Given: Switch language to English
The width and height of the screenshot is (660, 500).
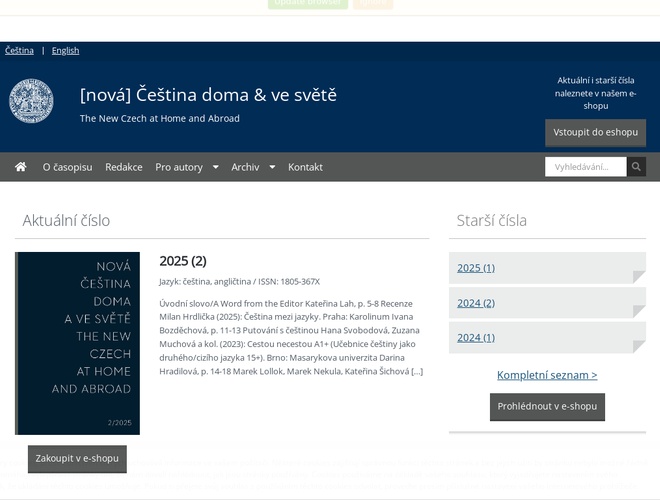Looking at the screenshot, I should 65,50.
